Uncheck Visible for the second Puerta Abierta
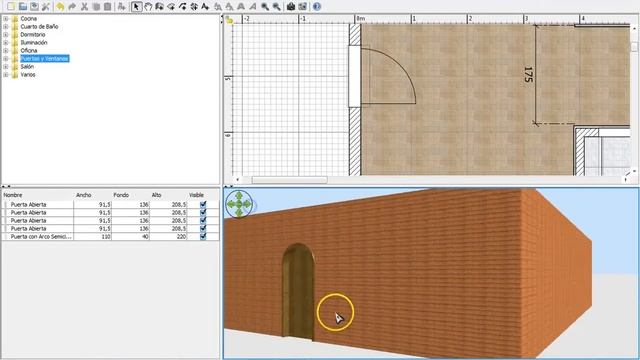This screenshot has height=360, width=640. [x=203, y=212]
